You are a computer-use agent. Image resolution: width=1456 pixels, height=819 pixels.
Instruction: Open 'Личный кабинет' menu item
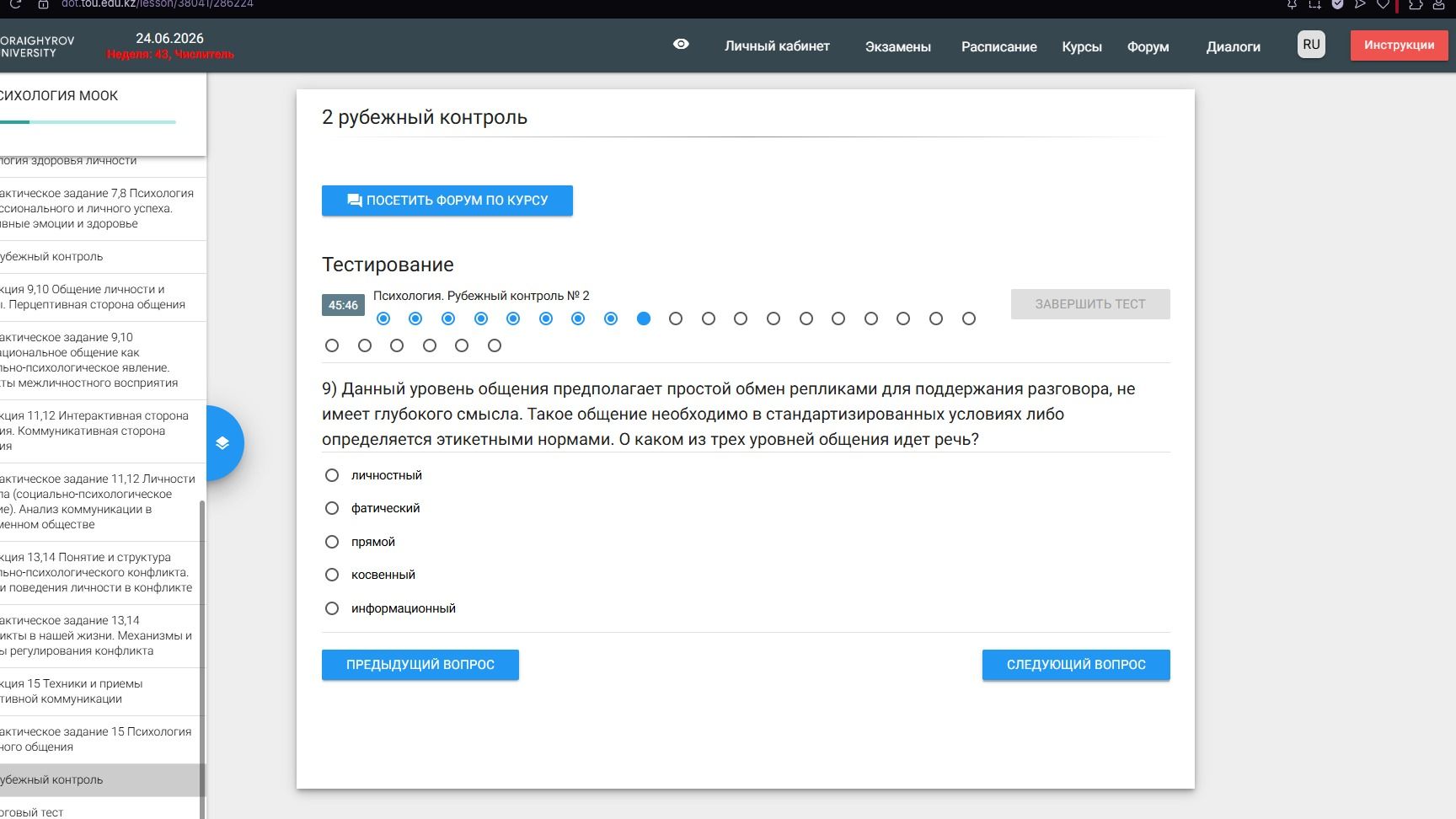tap(777, 46)
